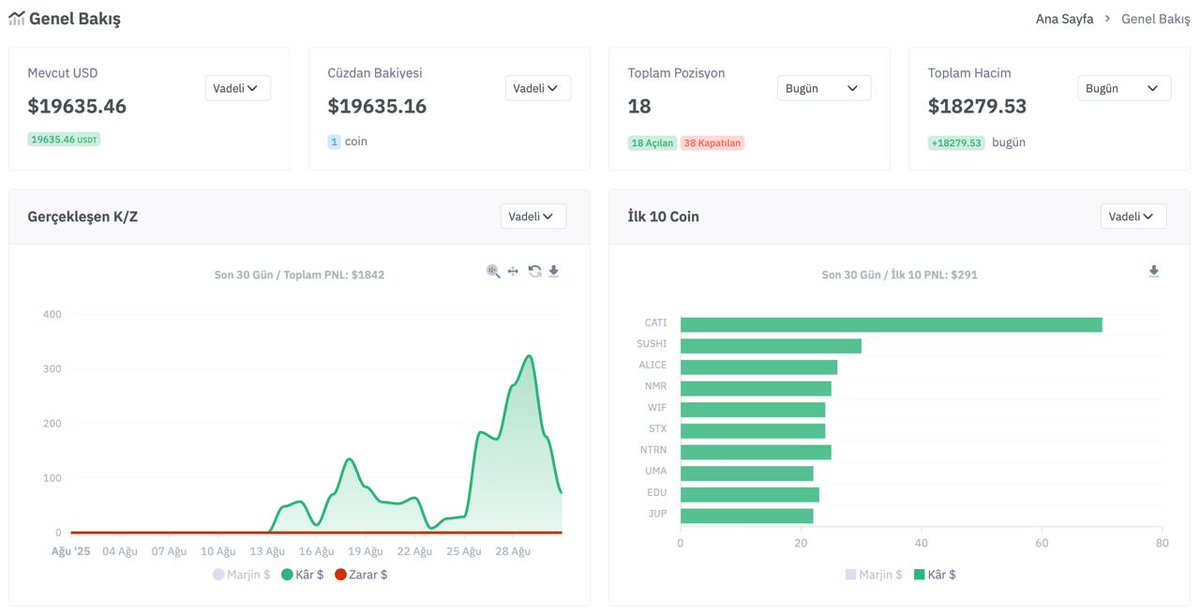1200x613 pixels.
Task: Click the 1 coin badge in Cüzdan Bakiyesi
Action: [335, 142]
